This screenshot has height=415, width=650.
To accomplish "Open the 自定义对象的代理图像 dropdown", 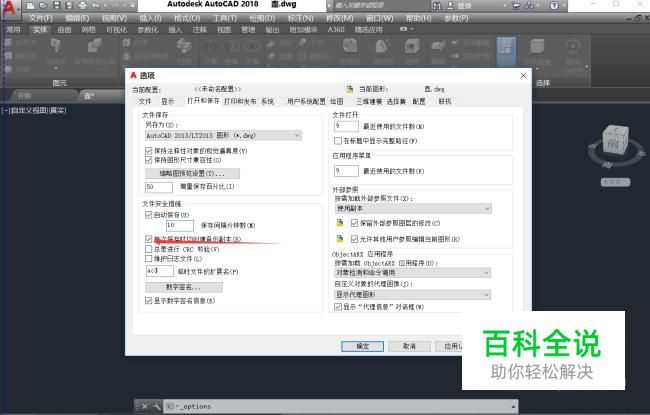I will pos(413,295).
